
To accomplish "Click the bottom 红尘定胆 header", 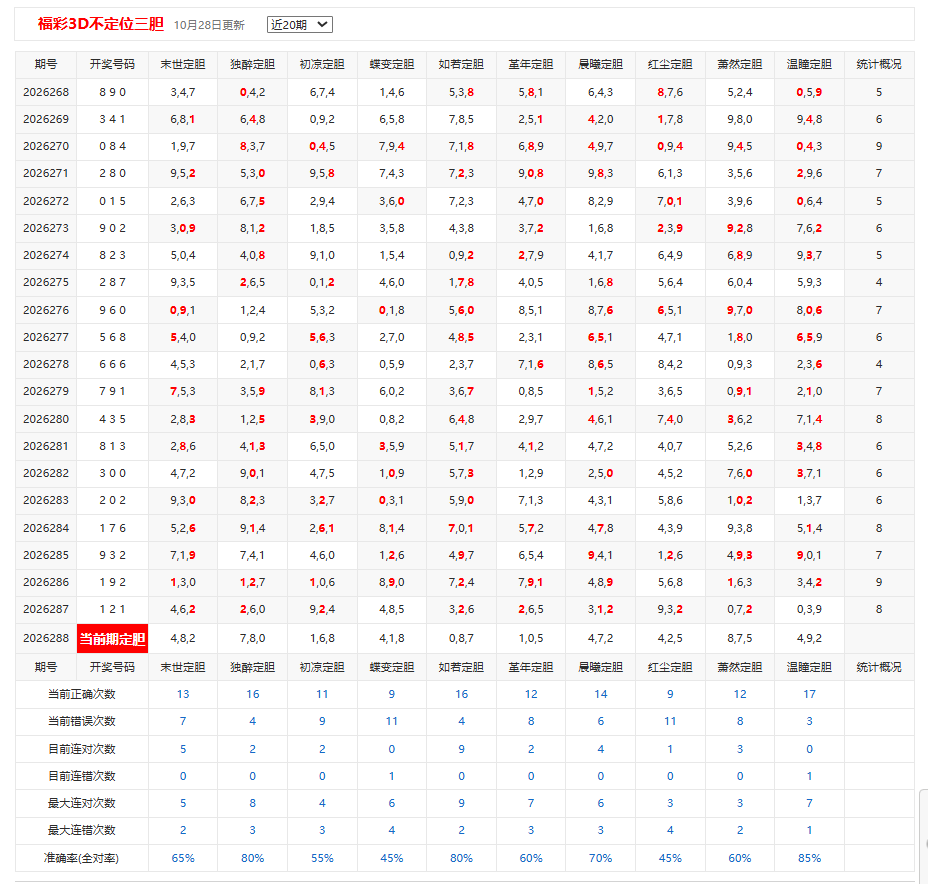I will tap(670, 667).
